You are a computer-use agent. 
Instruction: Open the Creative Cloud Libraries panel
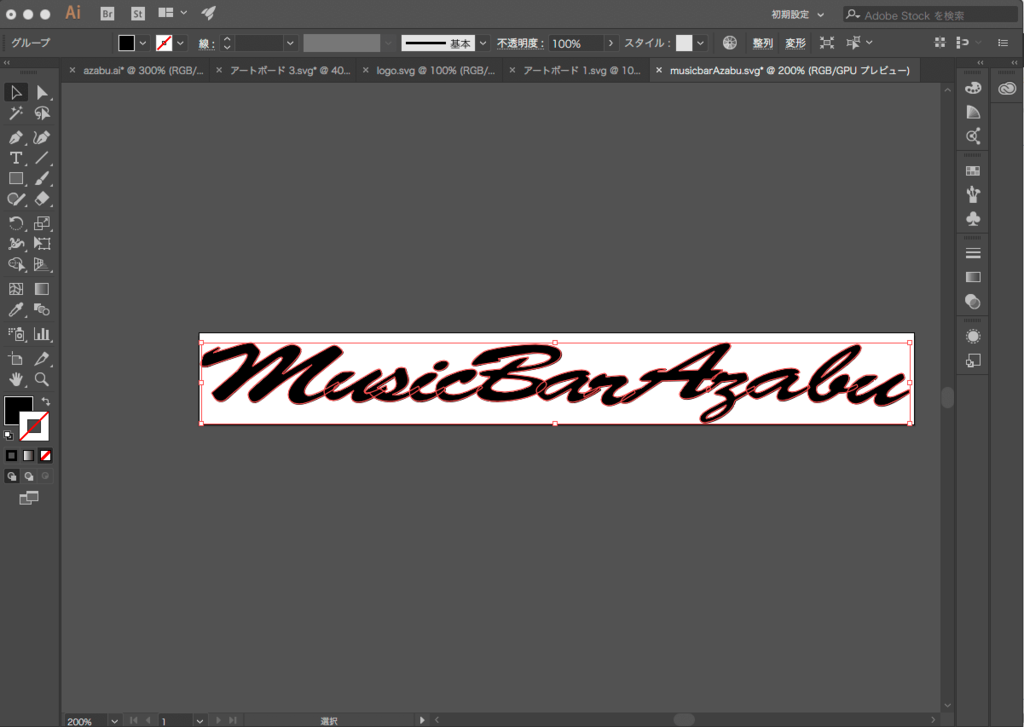(x=1007, y=89)
